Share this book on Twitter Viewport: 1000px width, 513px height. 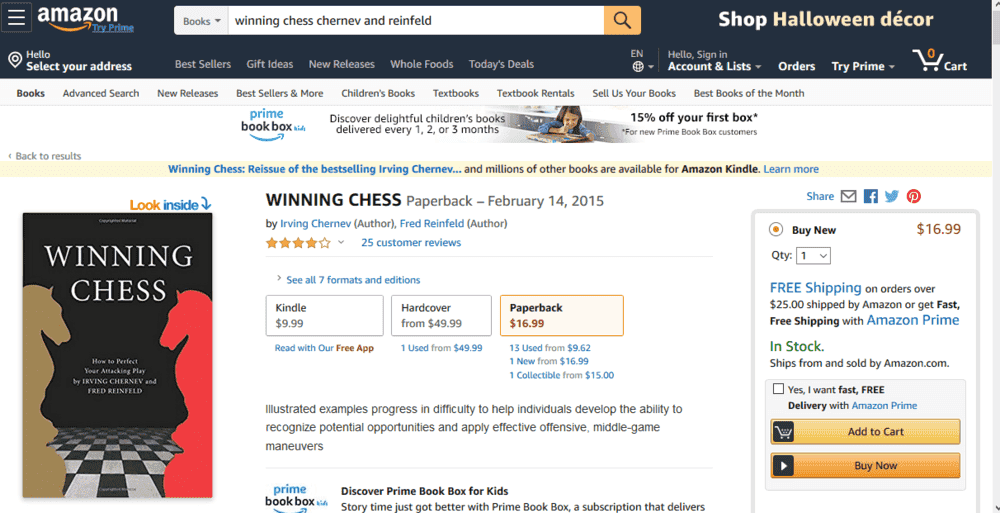tap(891, 197)
